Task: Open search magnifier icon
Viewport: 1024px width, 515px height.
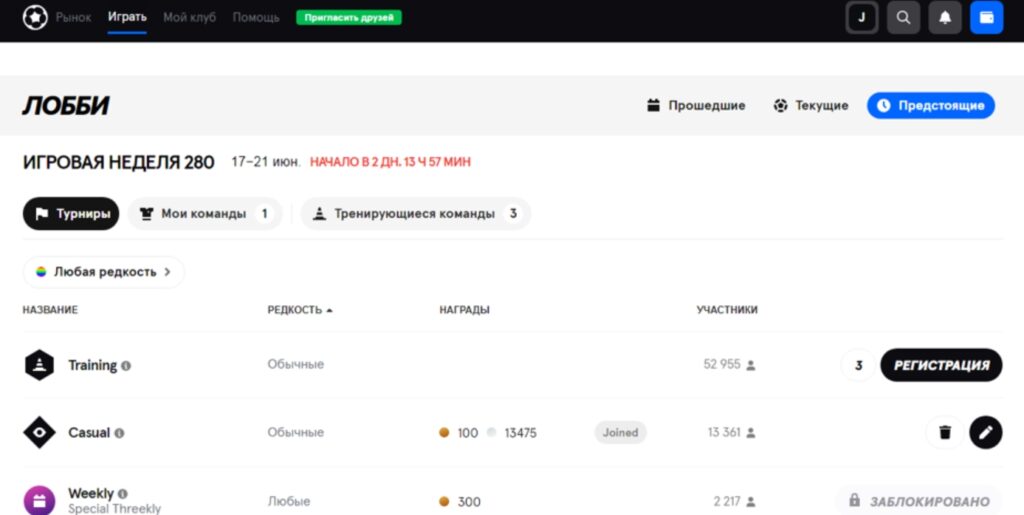Action: click(x=903, y=18)
